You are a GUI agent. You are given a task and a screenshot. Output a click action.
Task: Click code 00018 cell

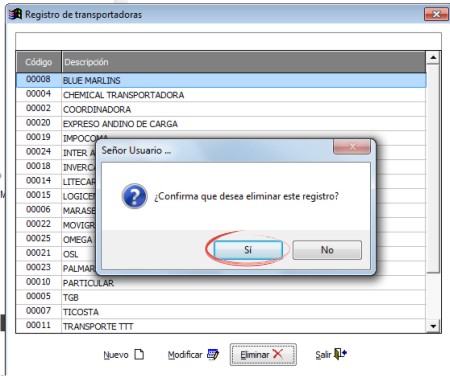click(39, 166)
